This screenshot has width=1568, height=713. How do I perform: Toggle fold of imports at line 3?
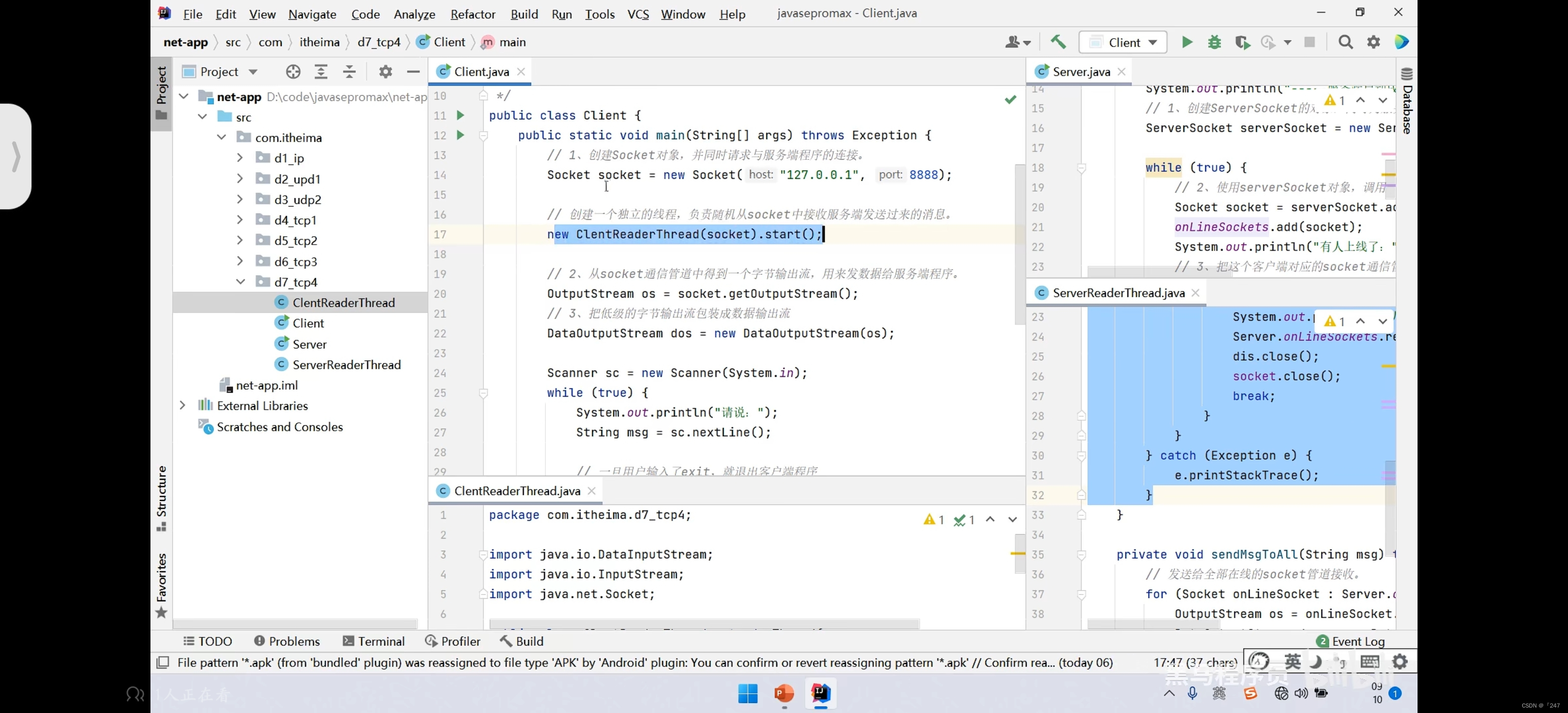(x=483, y=555)
